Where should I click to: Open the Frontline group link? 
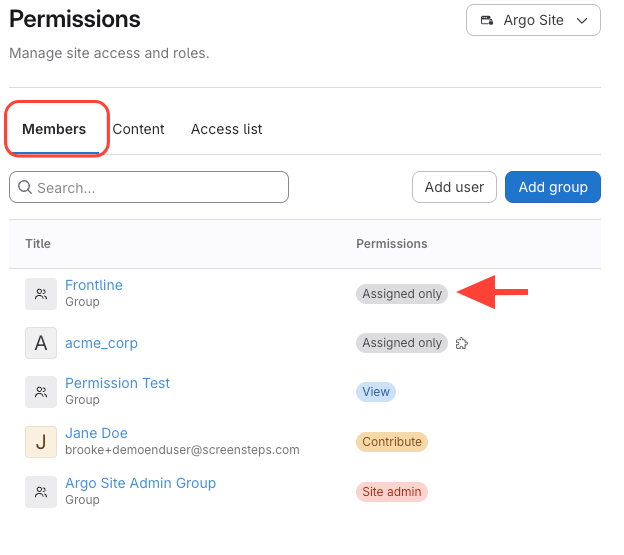(94, 285)
